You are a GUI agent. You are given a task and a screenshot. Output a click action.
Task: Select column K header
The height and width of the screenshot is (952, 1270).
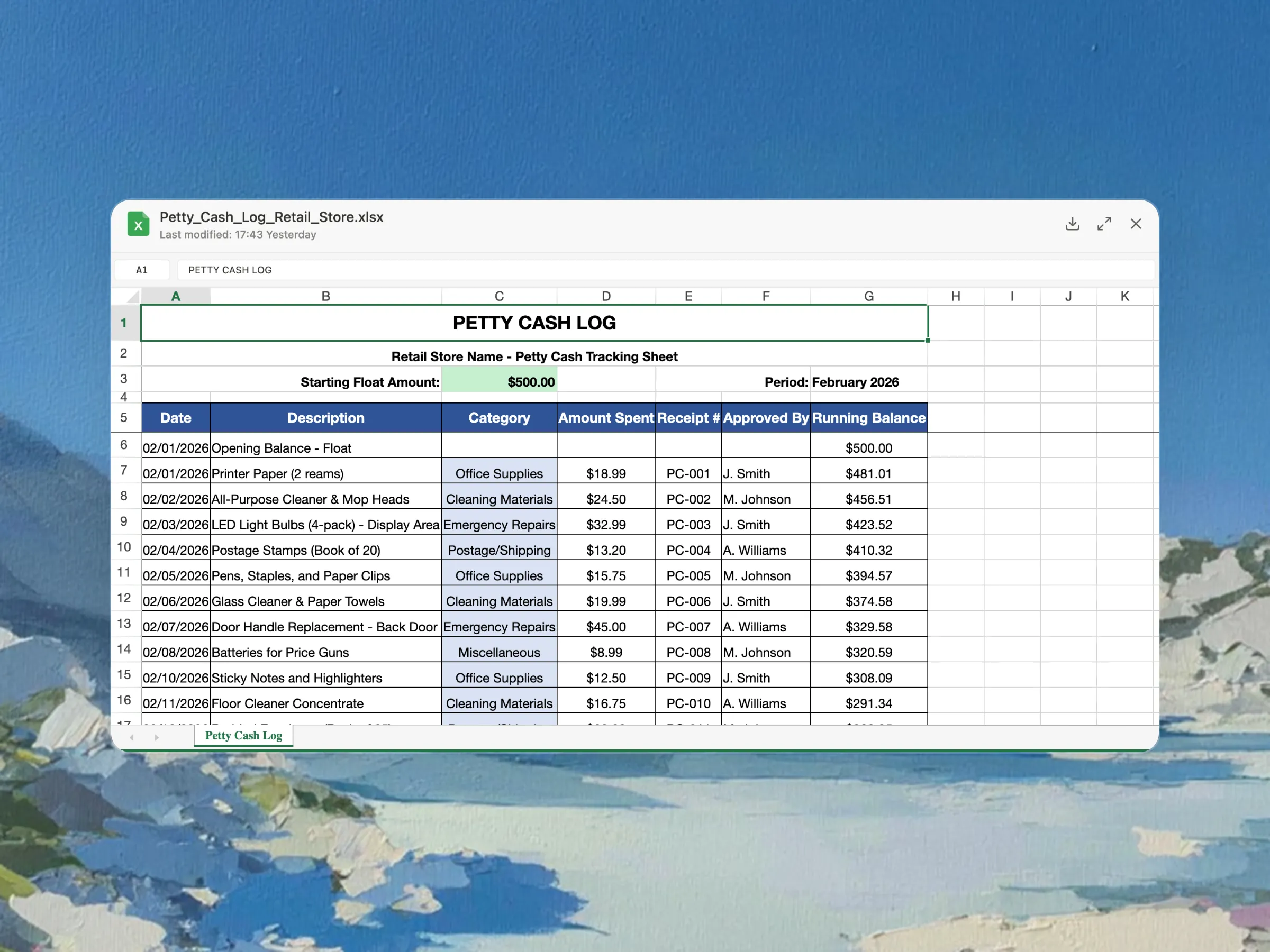pos(1124,296)
